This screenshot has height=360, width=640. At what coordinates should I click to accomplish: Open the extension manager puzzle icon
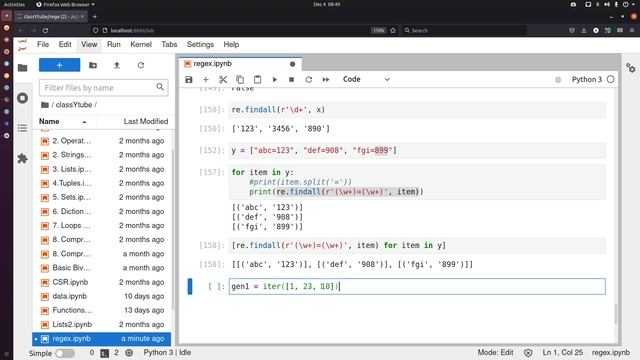pyautogui.click(x=22, y=158)
